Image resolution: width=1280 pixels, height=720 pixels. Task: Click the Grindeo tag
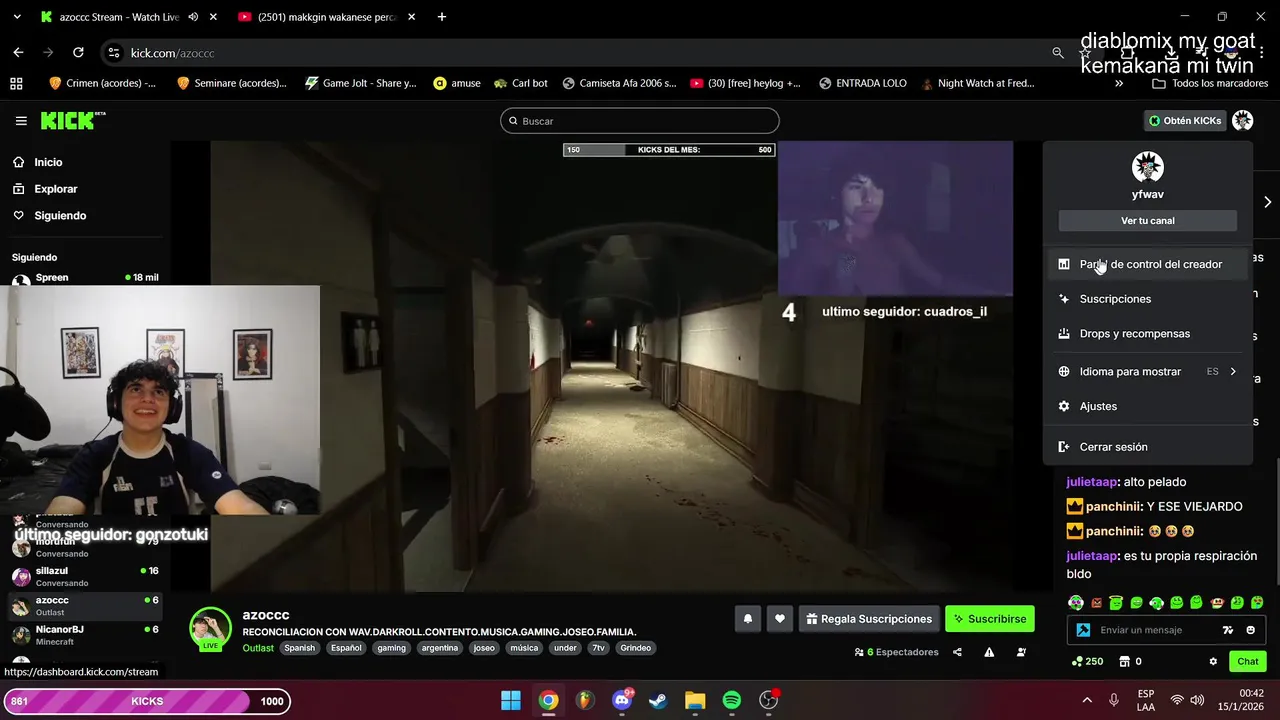pyautogui.click(x=635, y=648)
